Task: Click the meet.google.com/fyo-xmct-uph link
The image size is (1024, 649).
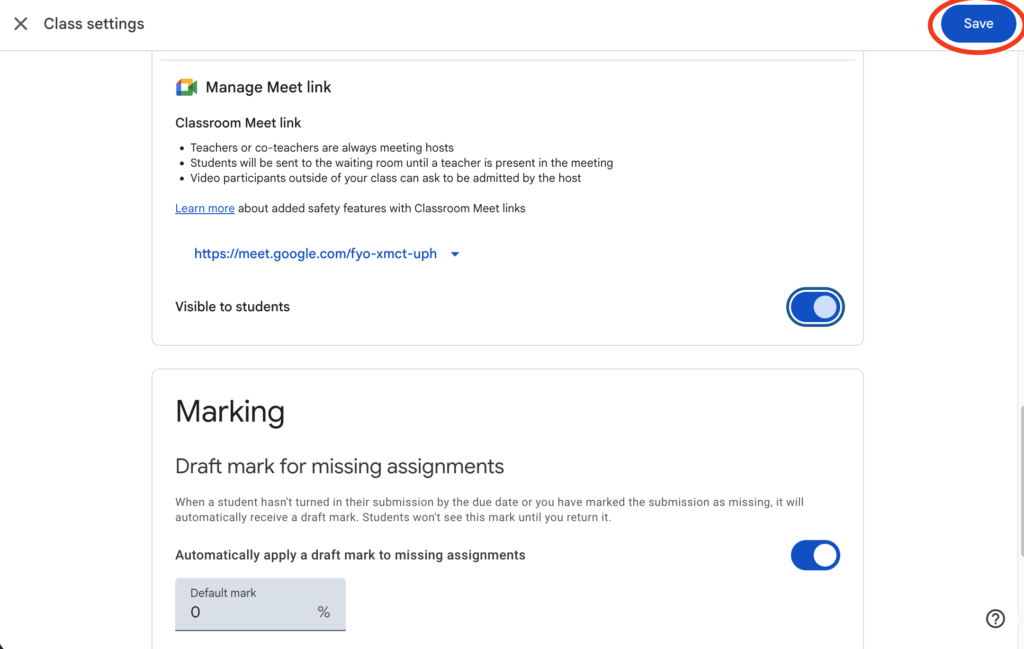Action: [315, 254]
